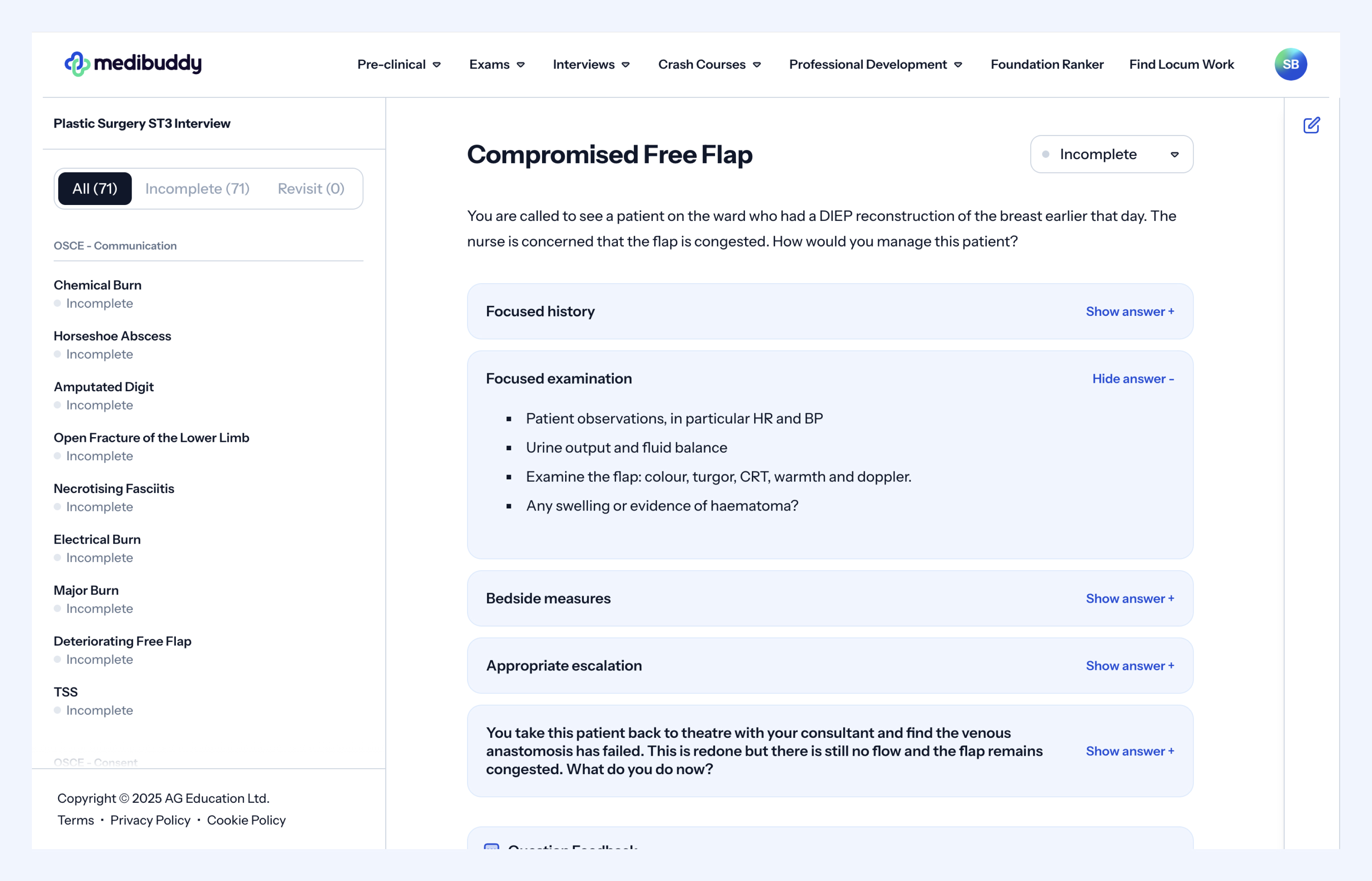The height and width of the screenshot is (881, 1372).
Task: Open the edit note icon
Action: click(1311, 125)
